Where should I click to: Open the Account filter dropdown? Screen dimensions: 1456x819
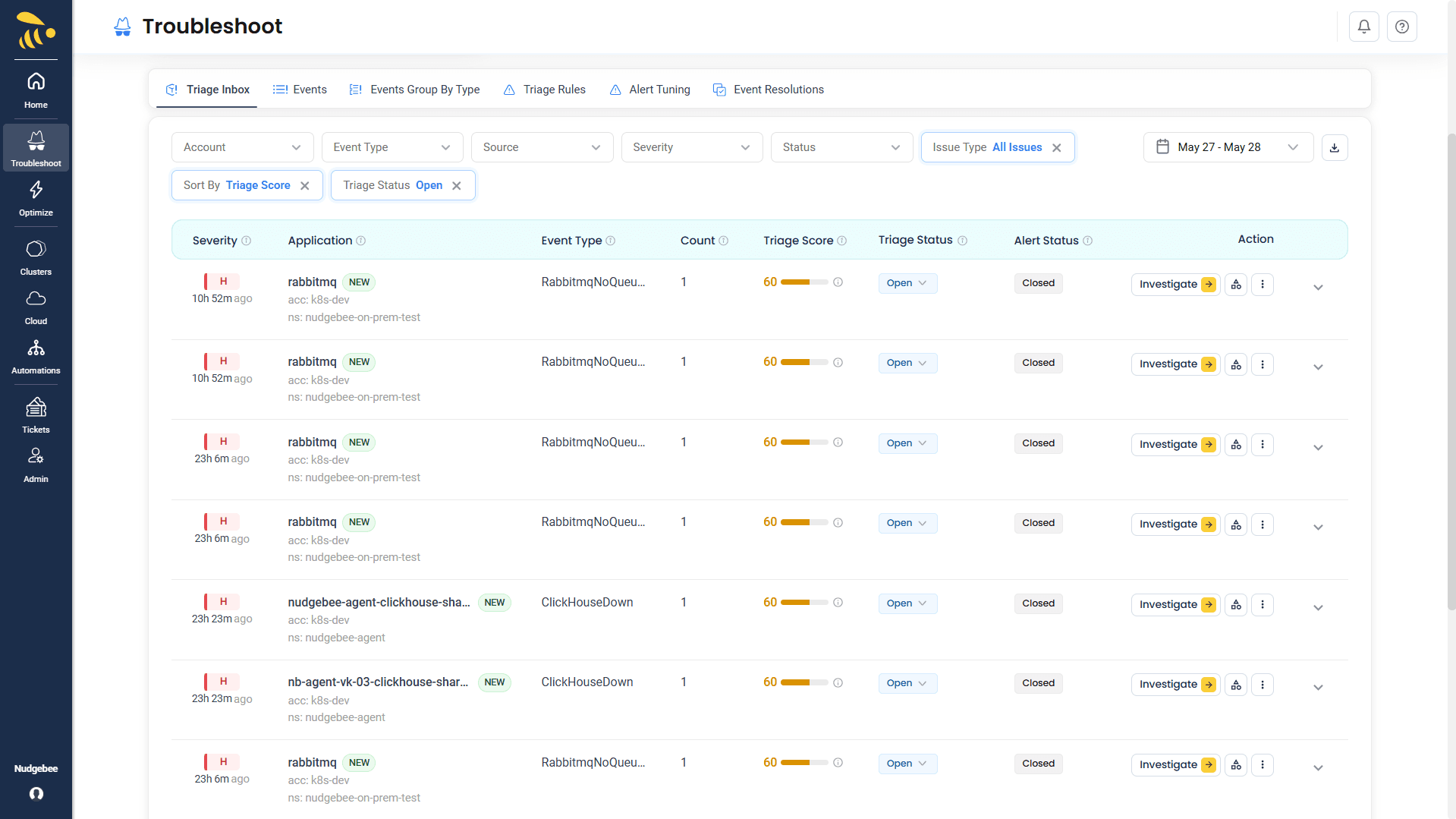[x=242, y=147]
